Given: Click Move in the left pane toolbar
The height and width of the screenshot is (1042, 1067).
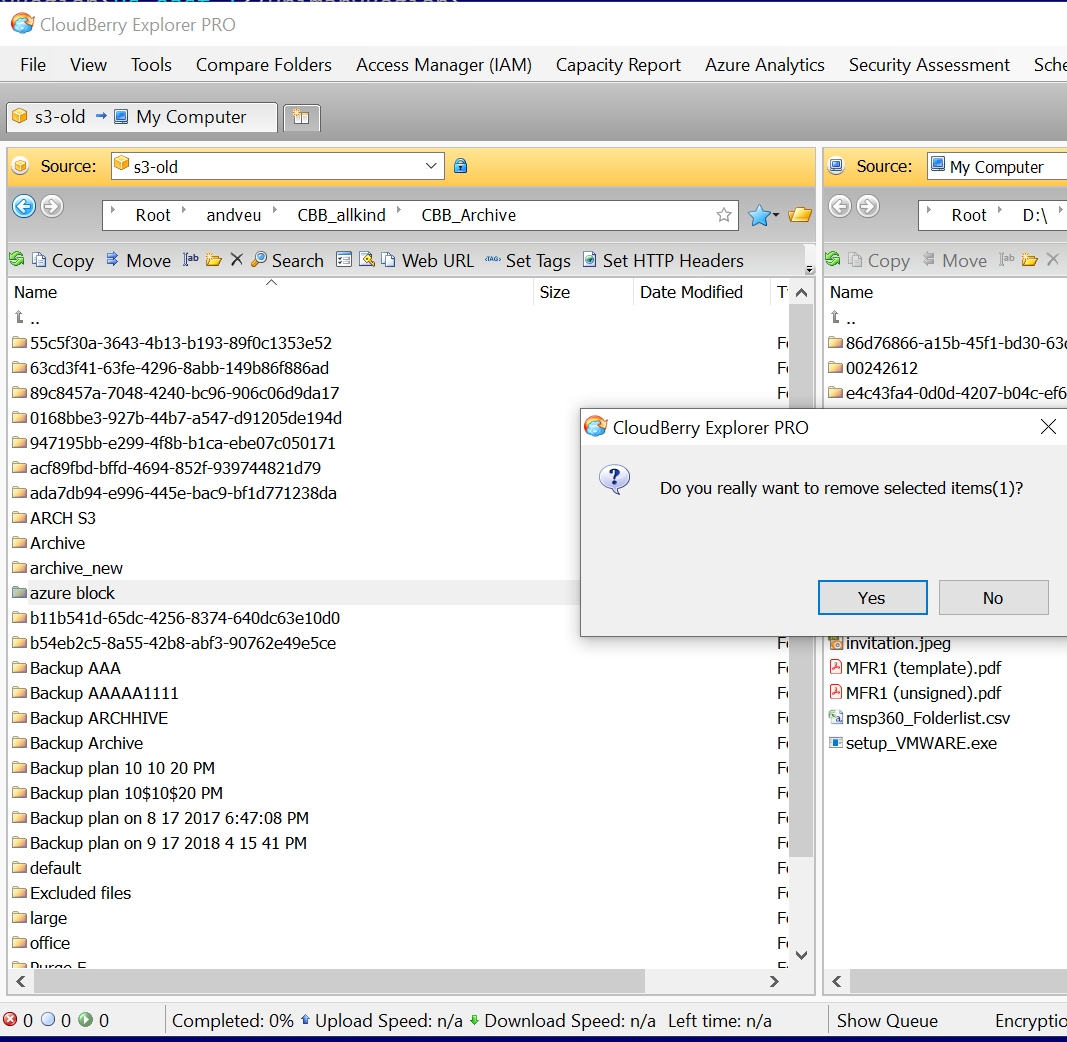Looking at the screenshot, I should [139, 261].
